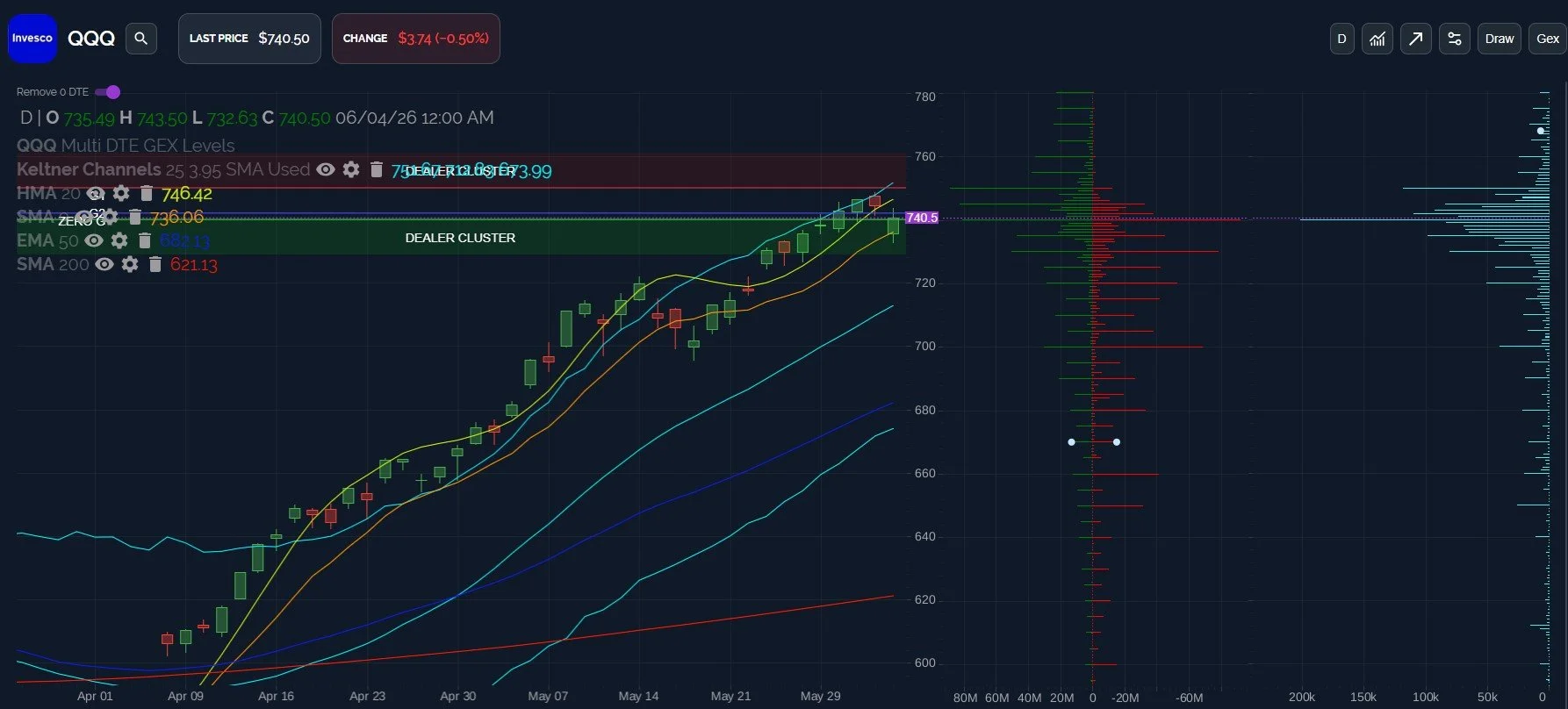This screenshot has width=1568, height=709.
Task: Click the Apr 16 date axis label
Action: point(276,696)
